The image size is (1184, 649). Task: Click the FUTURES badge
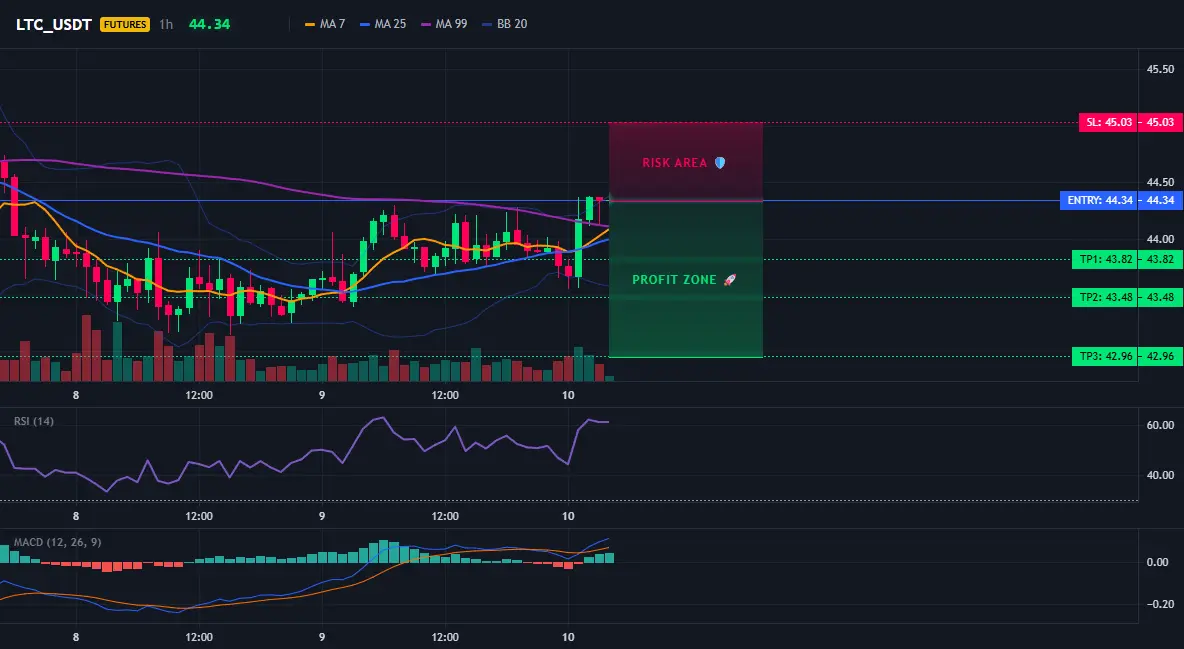click(x=125, y=24)
